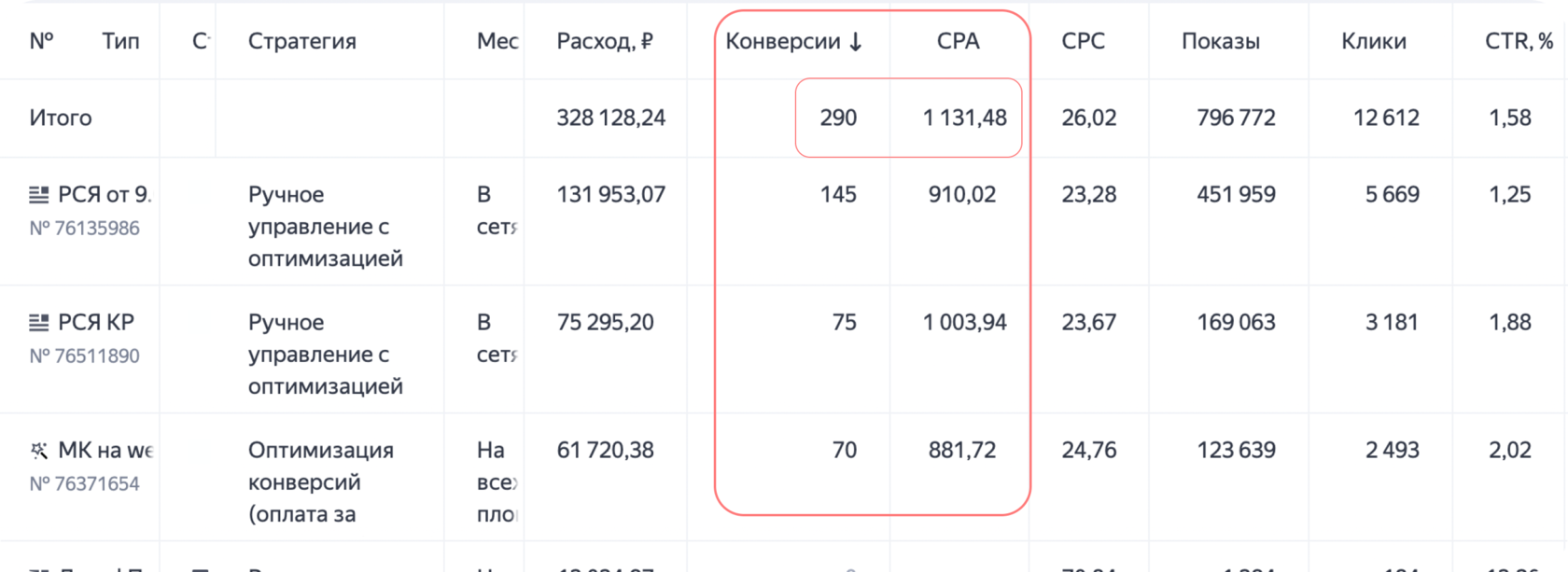1568x572 pixels.
Task: Open the РСЯ от 9 campaign link
Action: (x=104, y=195)
